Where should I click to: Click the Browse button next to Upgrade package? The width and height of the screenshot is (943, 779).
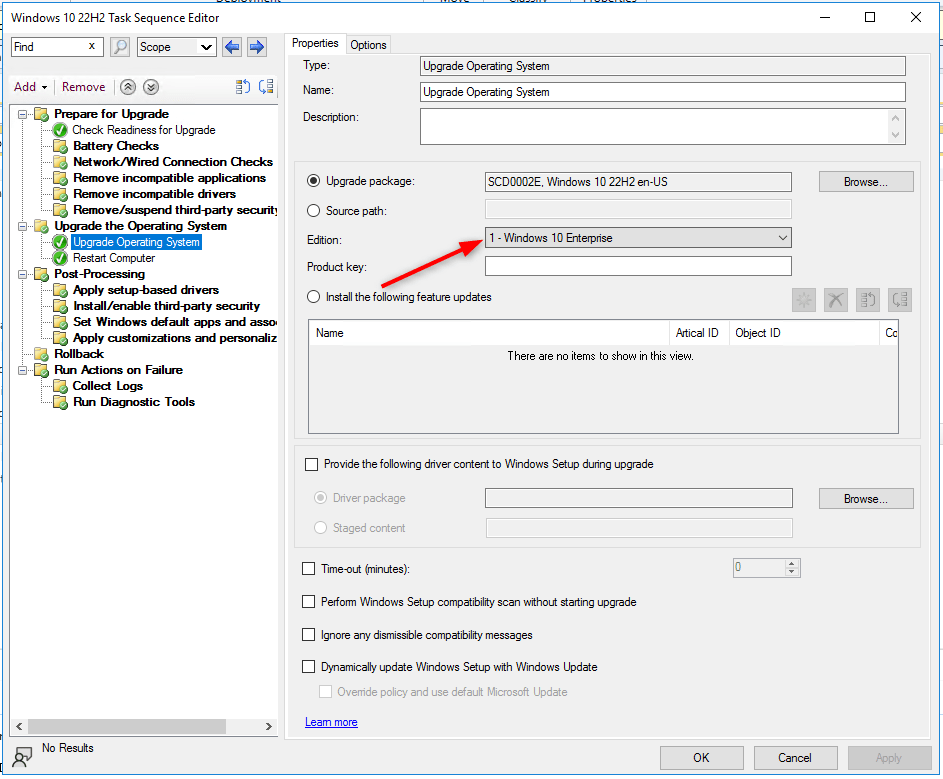865,181
